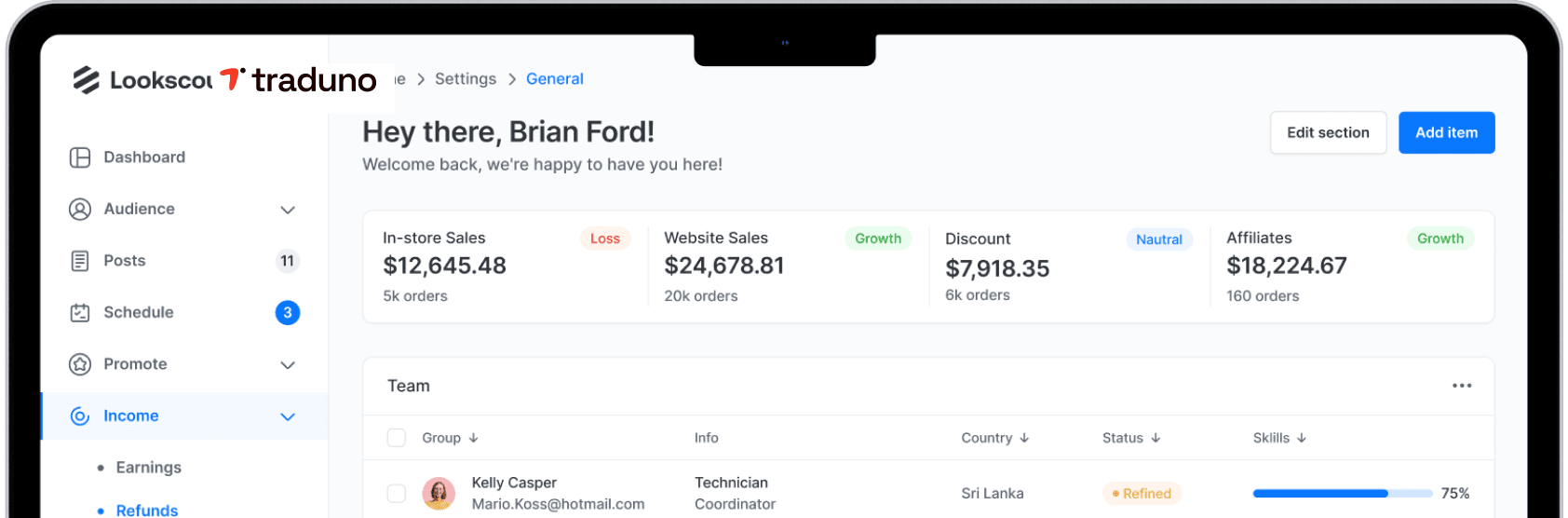
Task: Click the $18,224.67 Affiliates value
Action: pyautogui.click(x=1287, y=266)
